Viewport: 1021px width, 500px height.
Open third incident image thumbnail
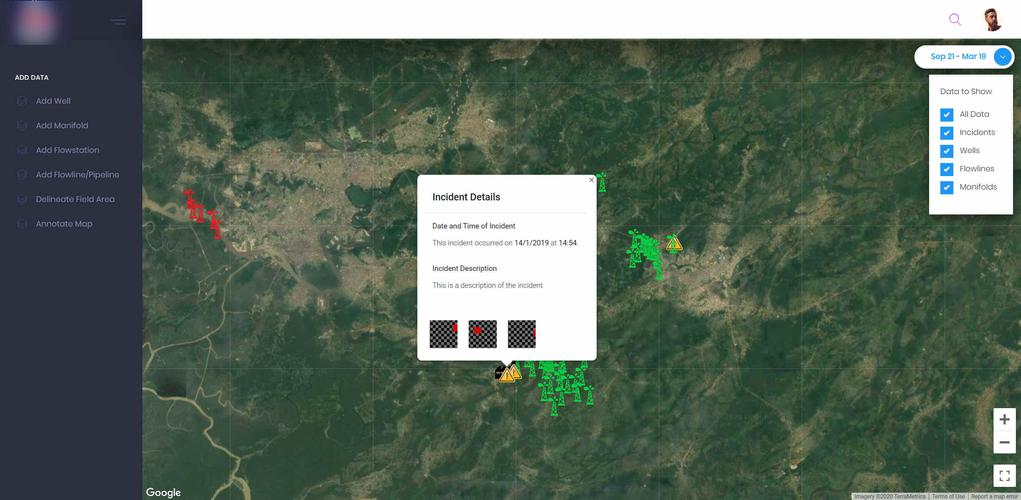[x=522, y=334]
